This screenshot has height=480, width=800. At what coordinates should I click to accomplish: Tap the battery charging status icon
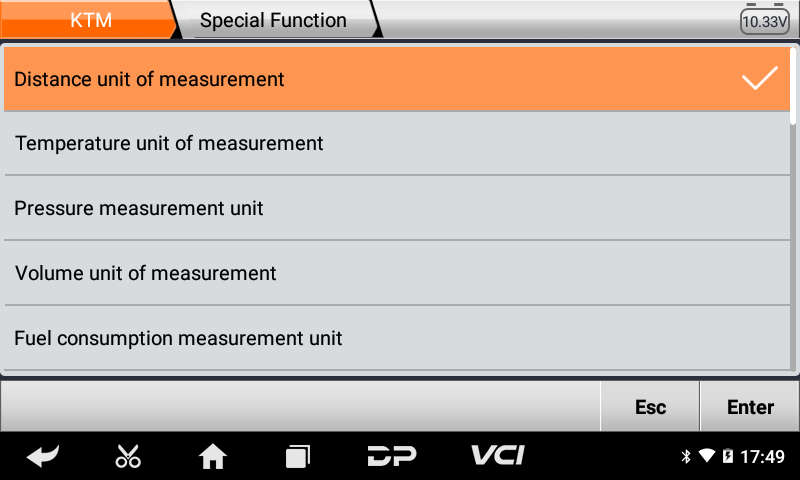click(728, 456)
